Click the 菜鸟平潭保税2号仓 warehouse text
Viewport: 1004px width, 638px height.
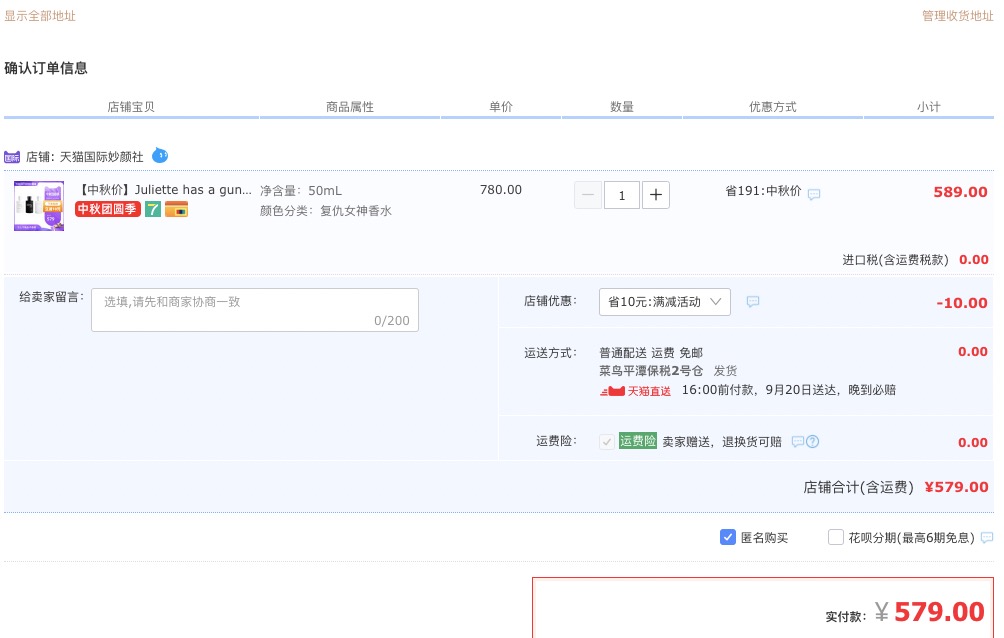651,371
